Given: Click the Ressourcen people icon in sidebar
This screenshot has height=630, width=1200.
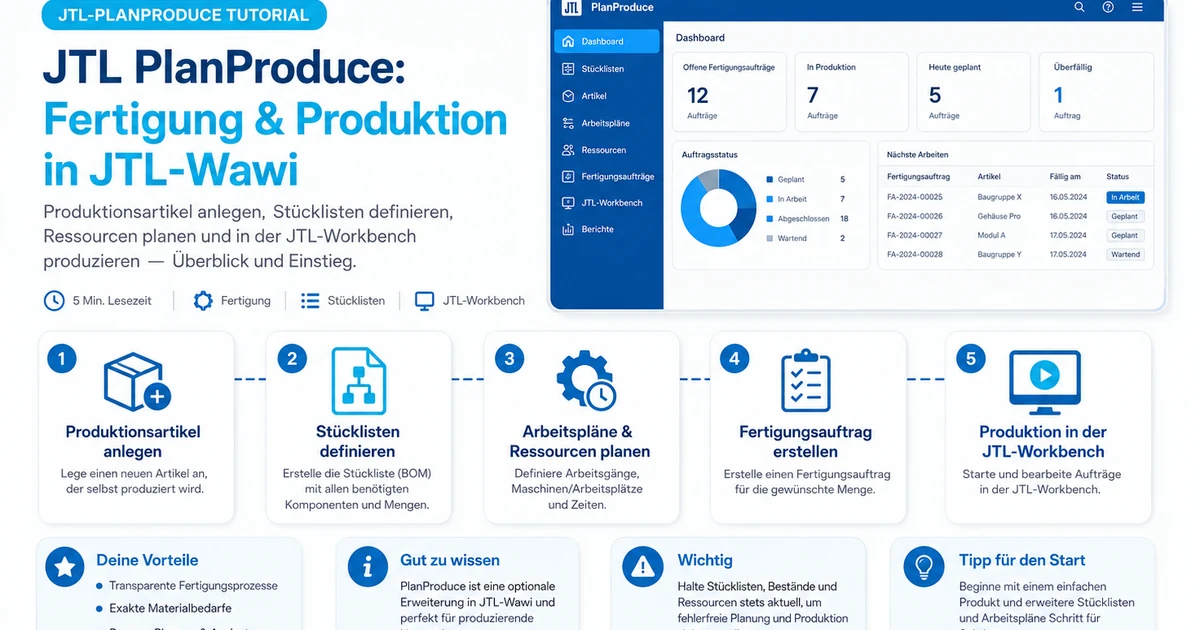Looking at the screenshot, I should pos(568,150).
